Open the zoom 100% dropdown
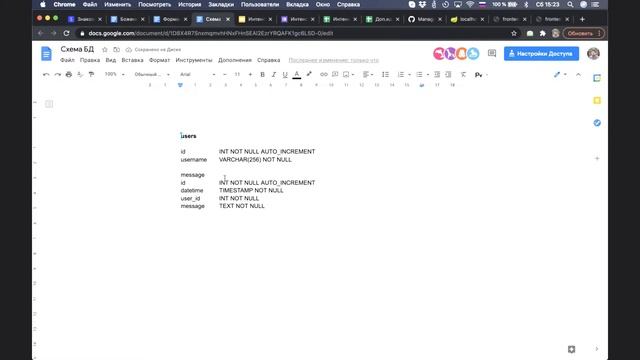The width and height of the screenshot is (640, 360). [x=114, y=74]
